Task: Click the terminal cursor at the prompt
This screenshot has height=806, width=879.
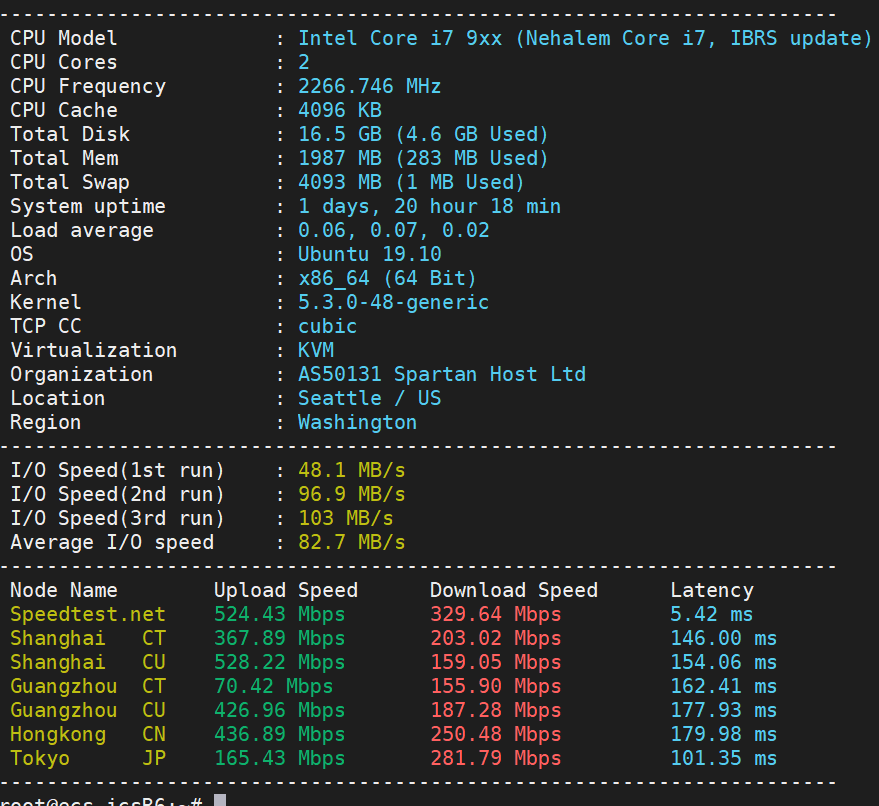Action: pyautogui.click(x=220, y=801)
